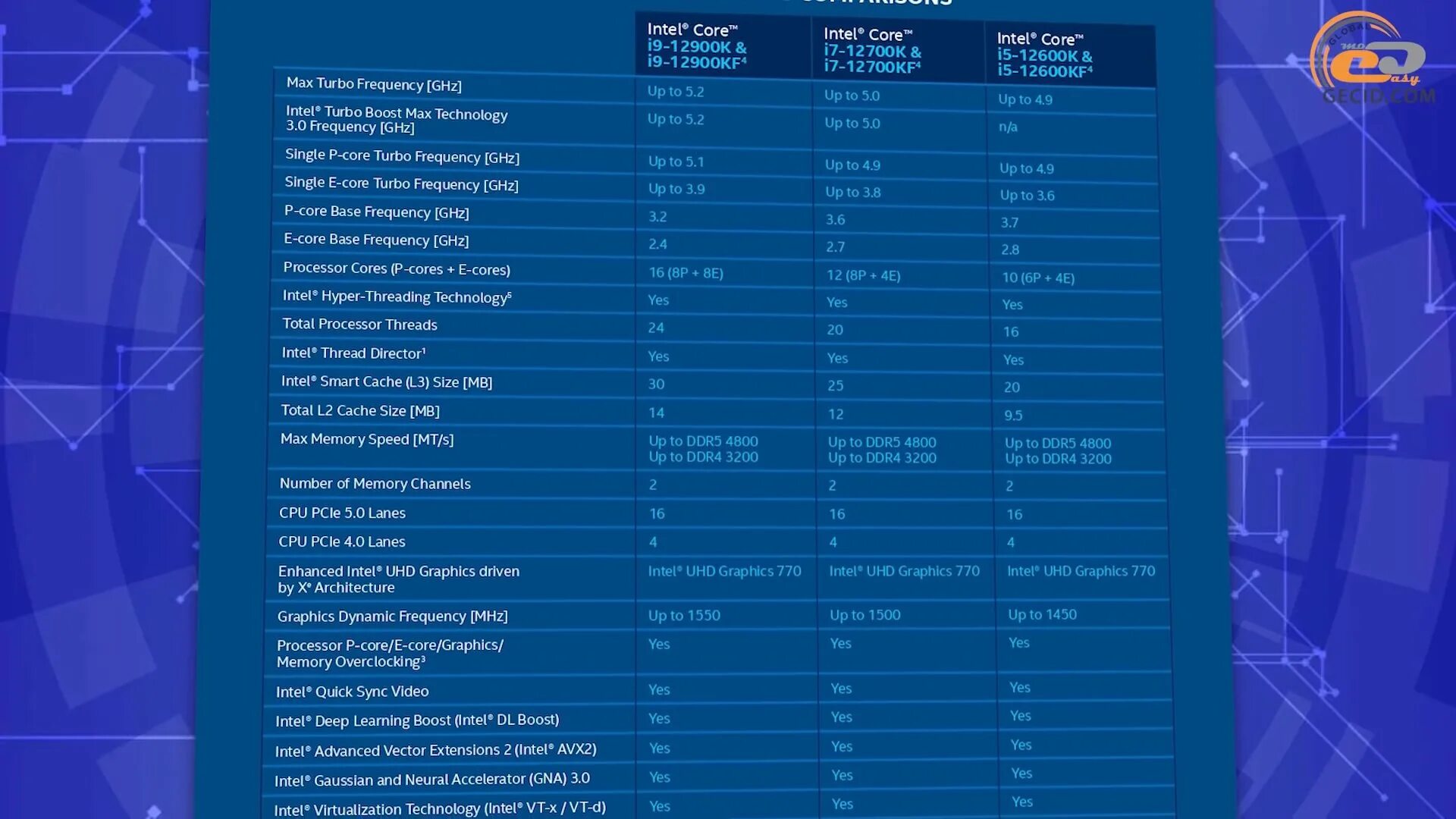Click the Intel Virtualization Technology (VT-x / VT-d) label
Viewport: 1456px width, 819px height.
pos(440,808)
